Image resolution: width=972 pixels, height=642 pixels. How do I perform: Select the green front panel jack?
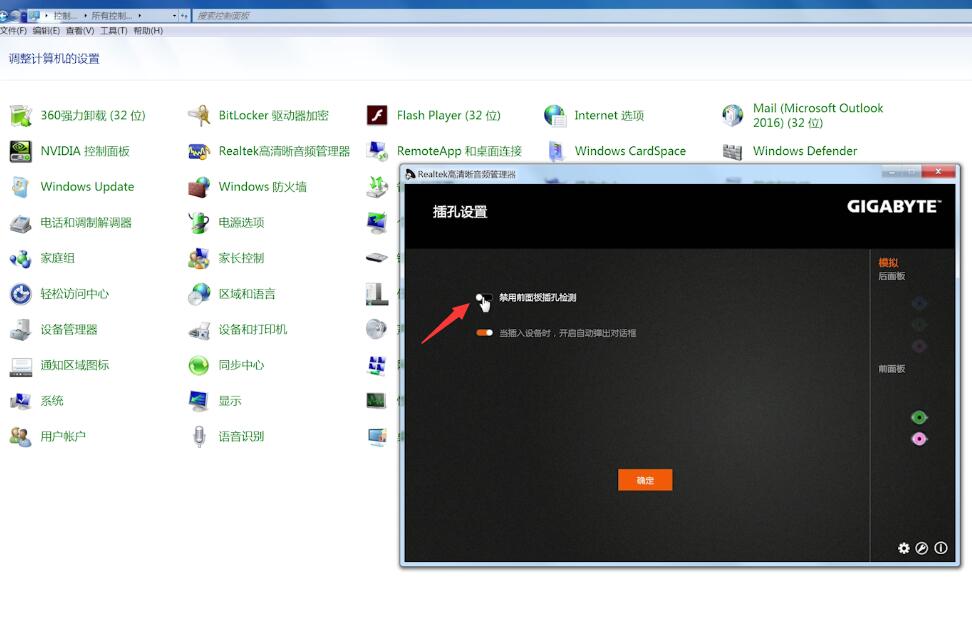(x=919, y=417)
